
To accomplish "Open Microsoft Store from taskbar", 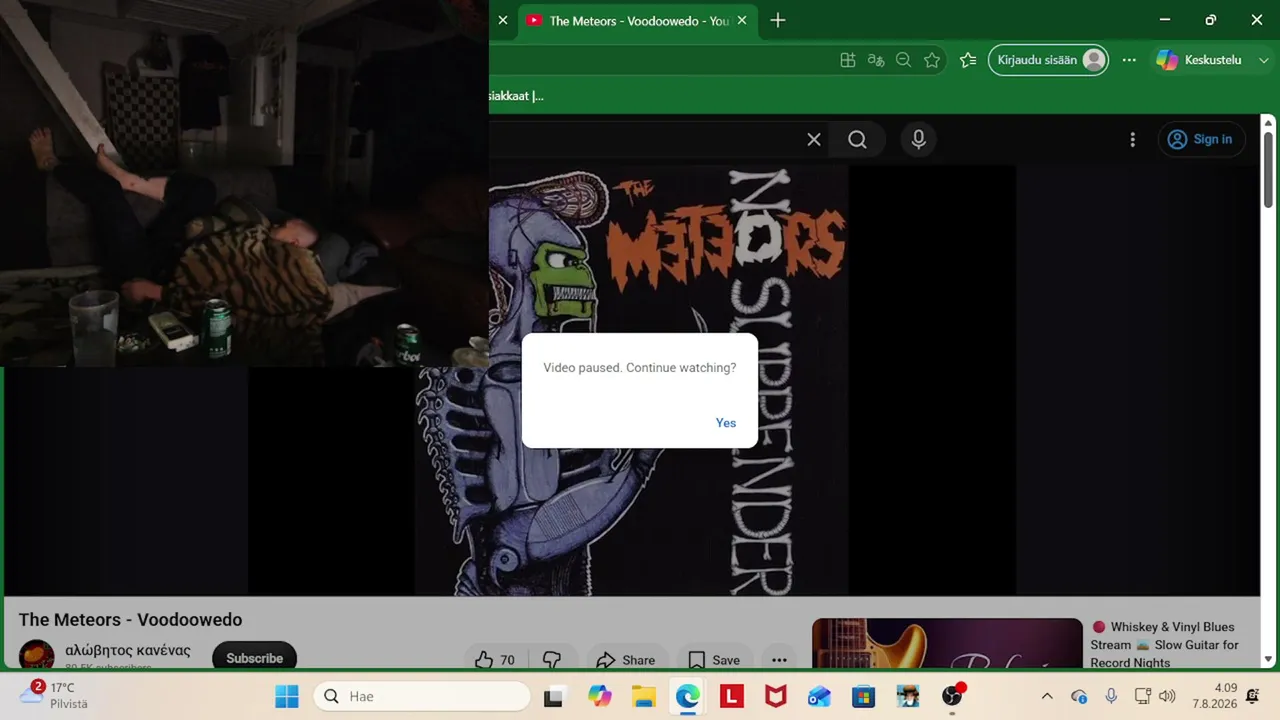I will 863,696.
